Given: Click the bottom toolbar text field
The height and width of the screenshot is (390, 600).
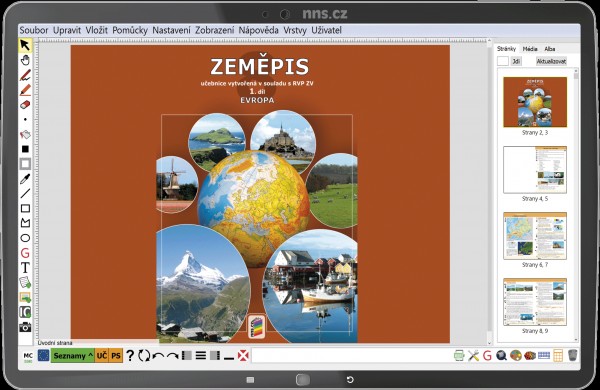Looking at the screenshot, I should tap(351, 356).
